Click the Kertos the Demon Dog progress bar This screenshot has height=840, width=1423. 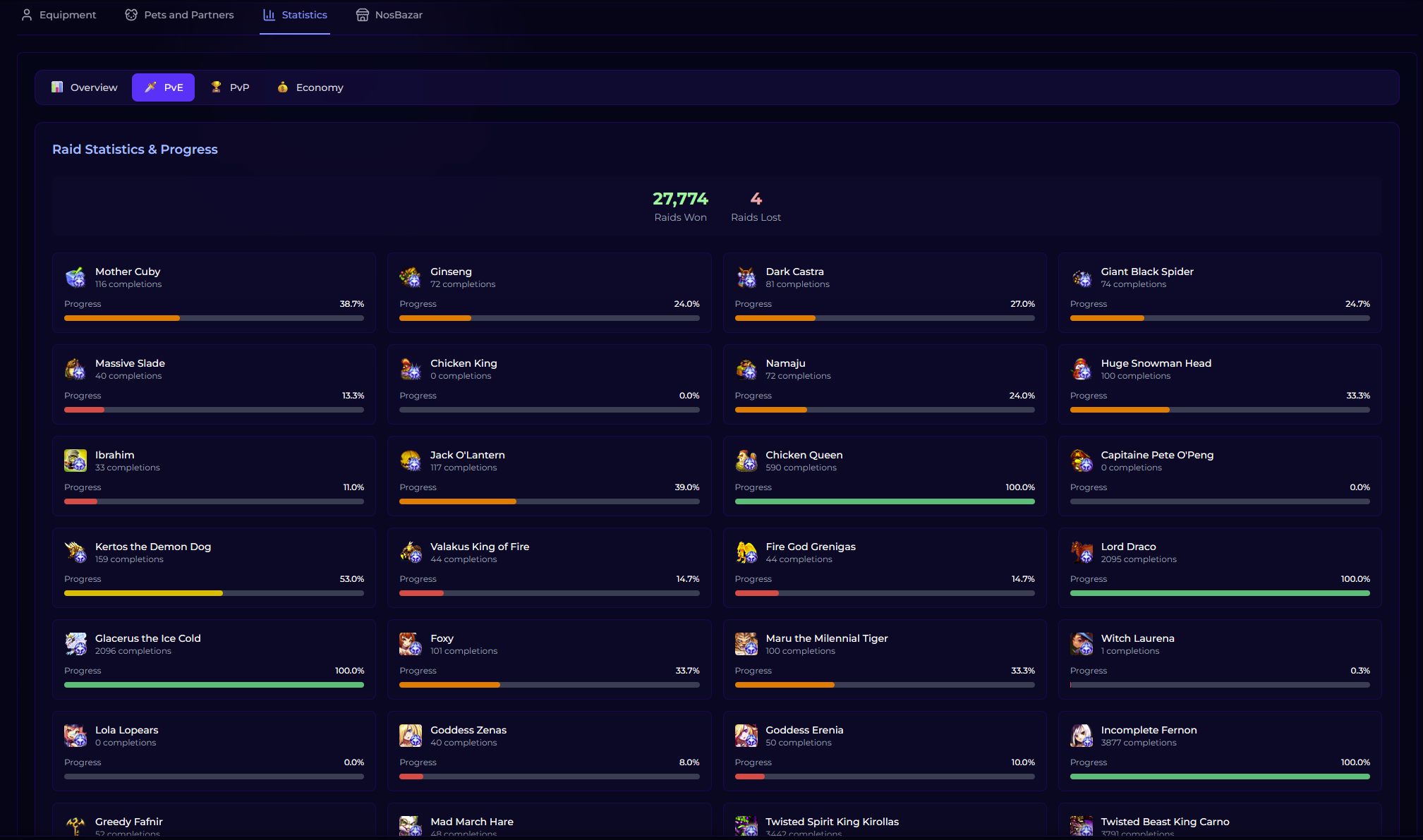click(x=214, y=593)
